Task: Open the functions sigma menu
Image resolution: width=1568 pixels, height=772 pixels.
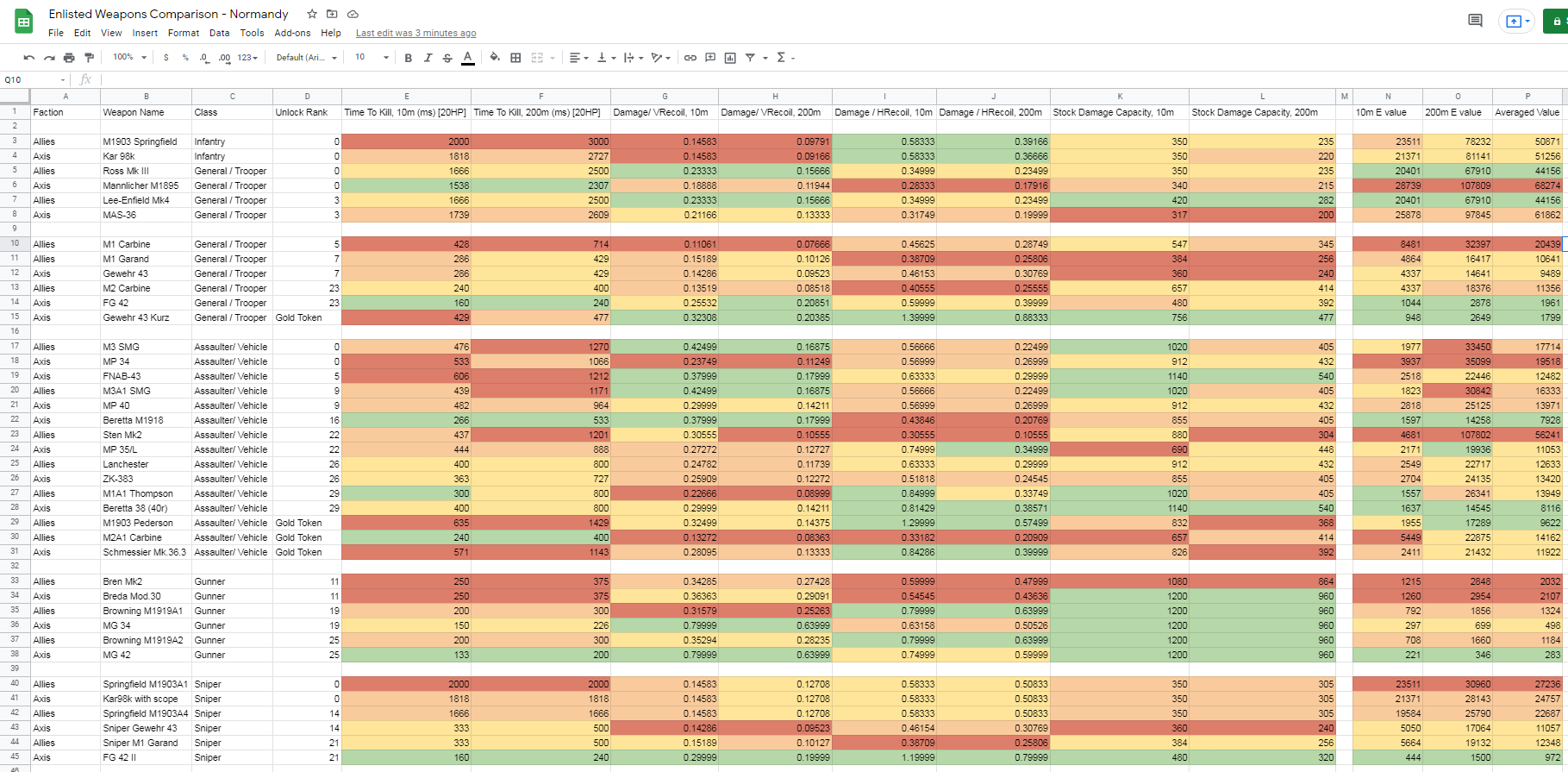Action: 784,58
